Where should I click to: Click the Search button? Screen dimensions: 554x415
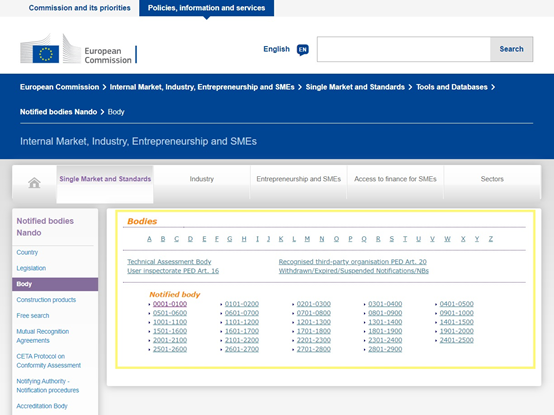511,49
